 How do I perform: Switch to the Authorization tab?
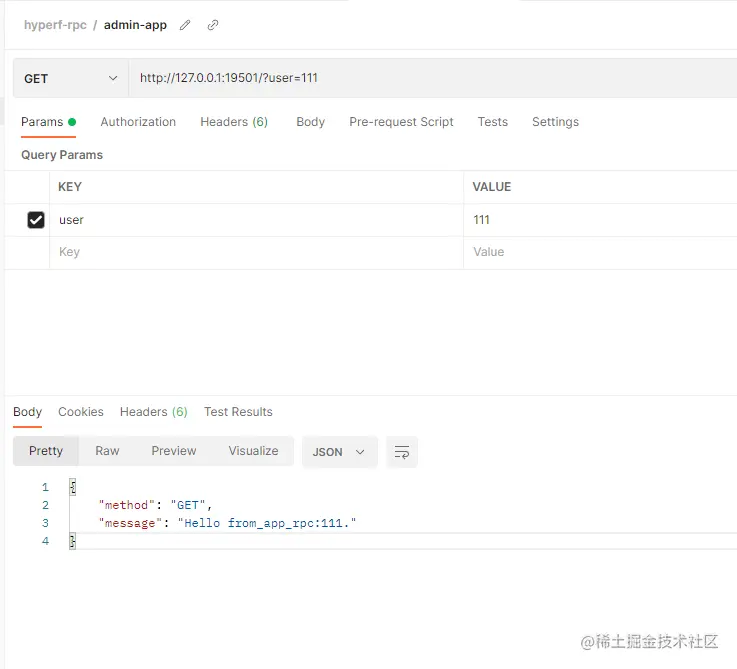point(138,122)
